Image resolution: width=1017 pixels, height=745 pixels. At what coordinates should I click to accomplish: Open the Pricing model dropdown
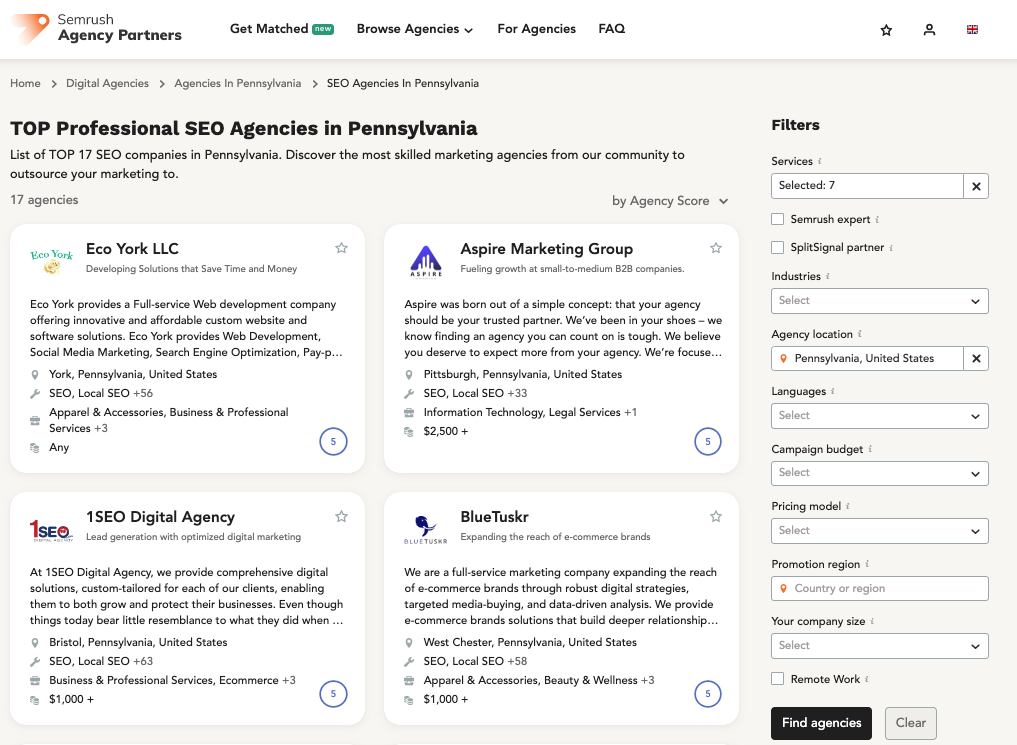[x=879, y=531]
